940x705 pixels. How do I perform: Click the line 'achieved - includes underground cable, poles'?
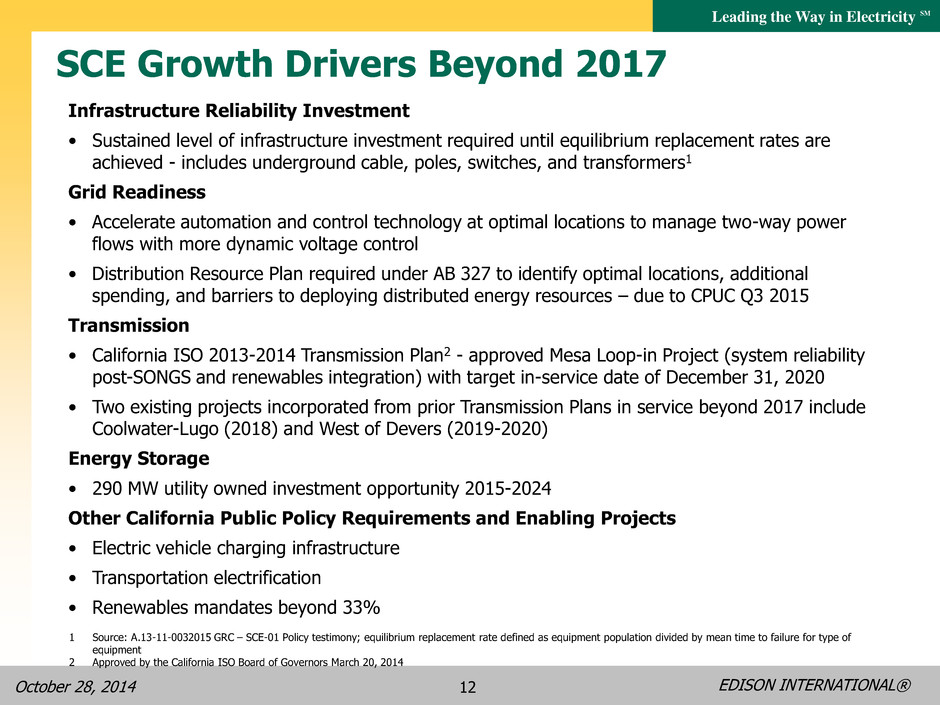pos(391,162)
